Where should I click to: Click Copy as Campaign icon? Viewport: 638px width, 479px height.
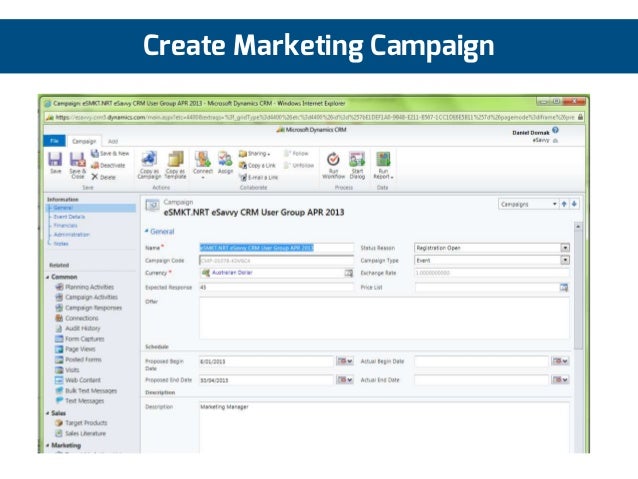point(149,164)
